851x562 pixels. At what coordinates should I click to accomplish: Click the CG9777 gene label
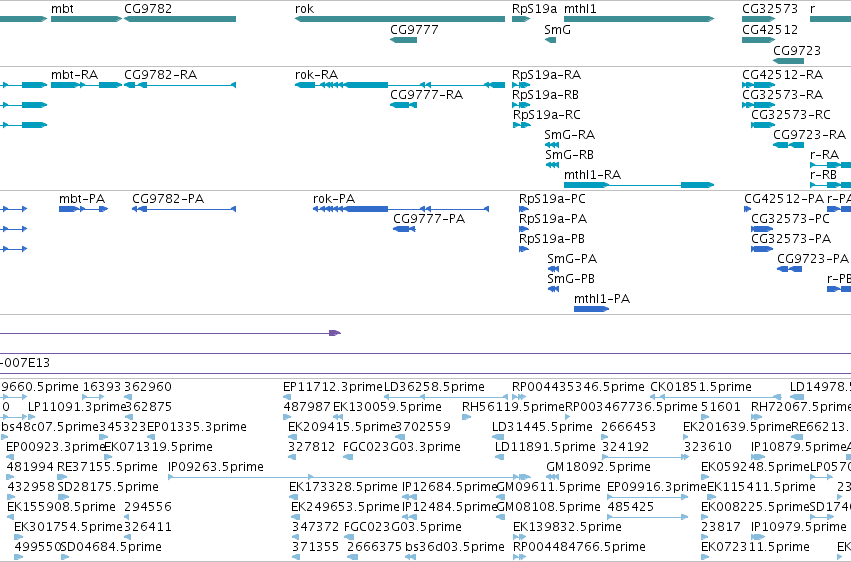pyautogui.click(x=414, y=29)
